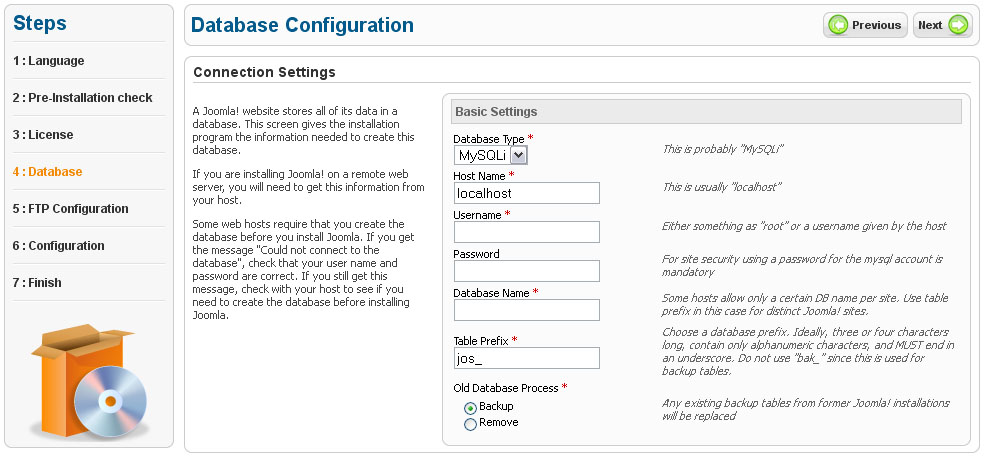Image resolution: width=985 pixels, height=457 pixels.
Task: Click the green Previous arrow icon
Action: tap(838, 25)
